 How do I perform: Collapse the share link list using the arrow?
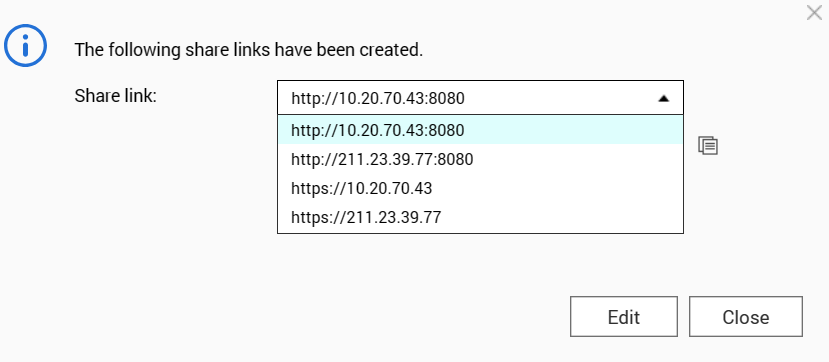click(x=664, y=98)
